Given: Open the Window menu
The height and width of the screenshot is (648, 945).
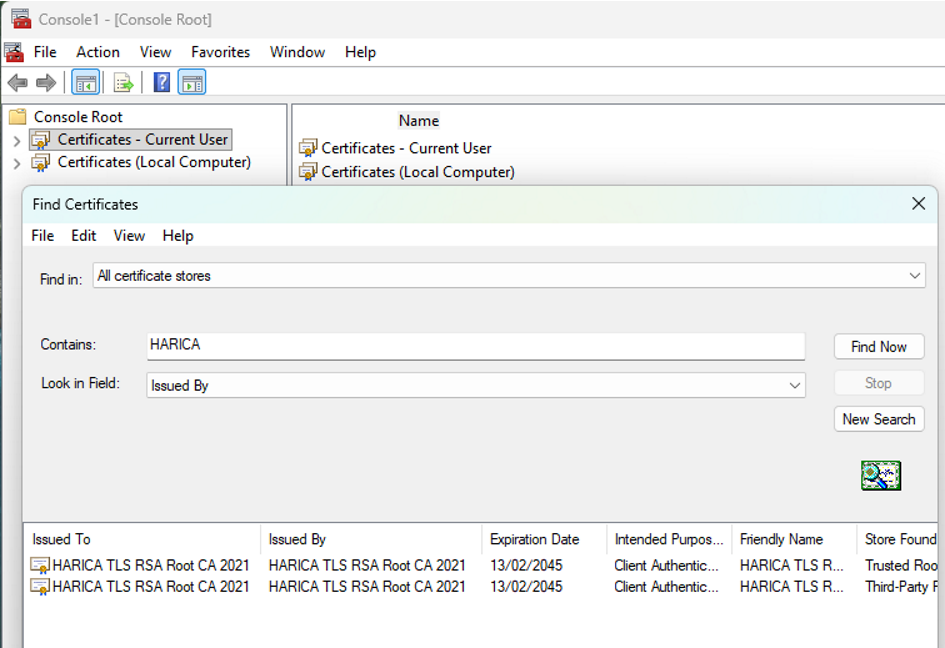Looking at the screenshot, I should (297, 52).
